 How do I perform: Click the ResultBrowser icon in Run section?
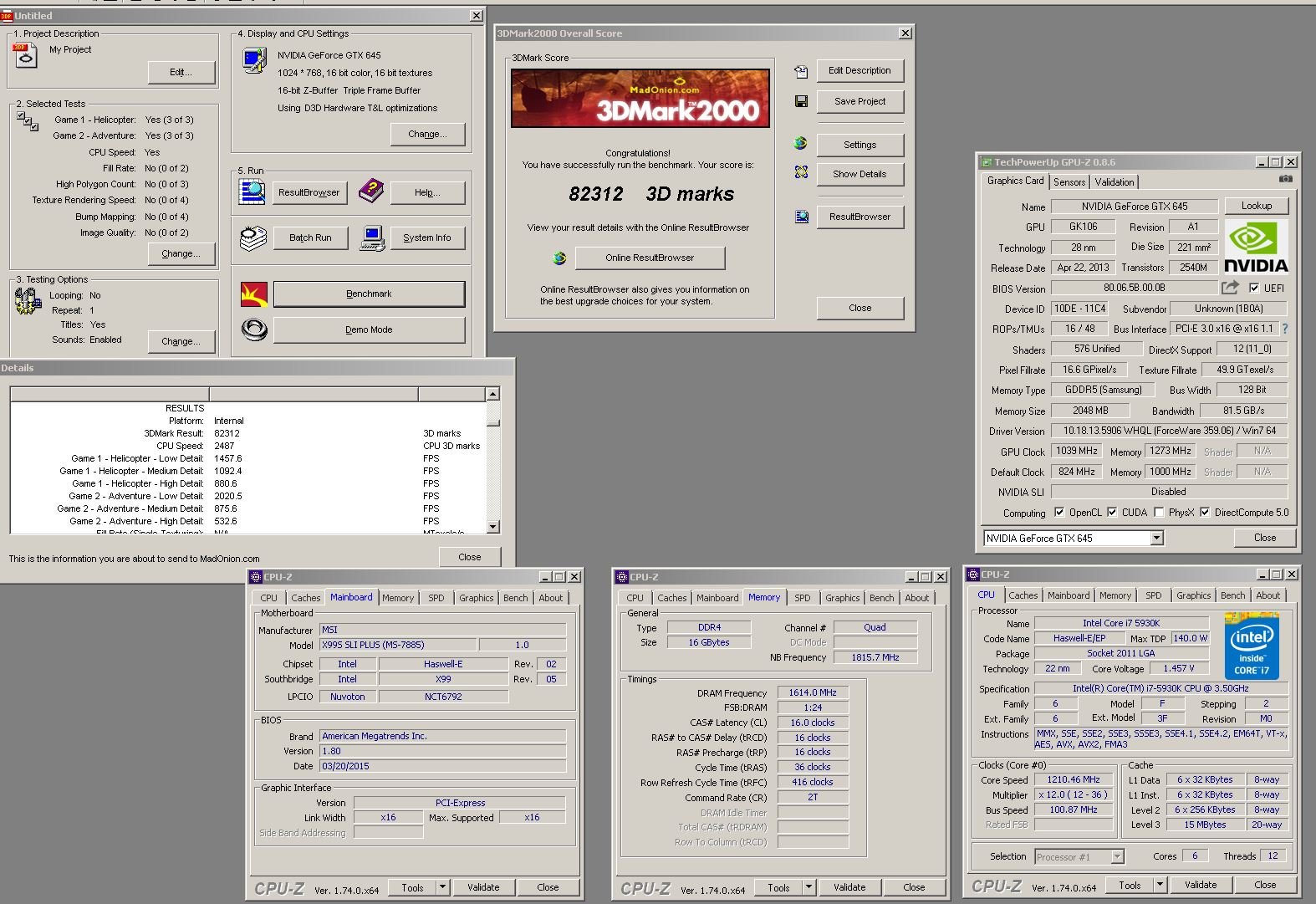pos(252,192)
